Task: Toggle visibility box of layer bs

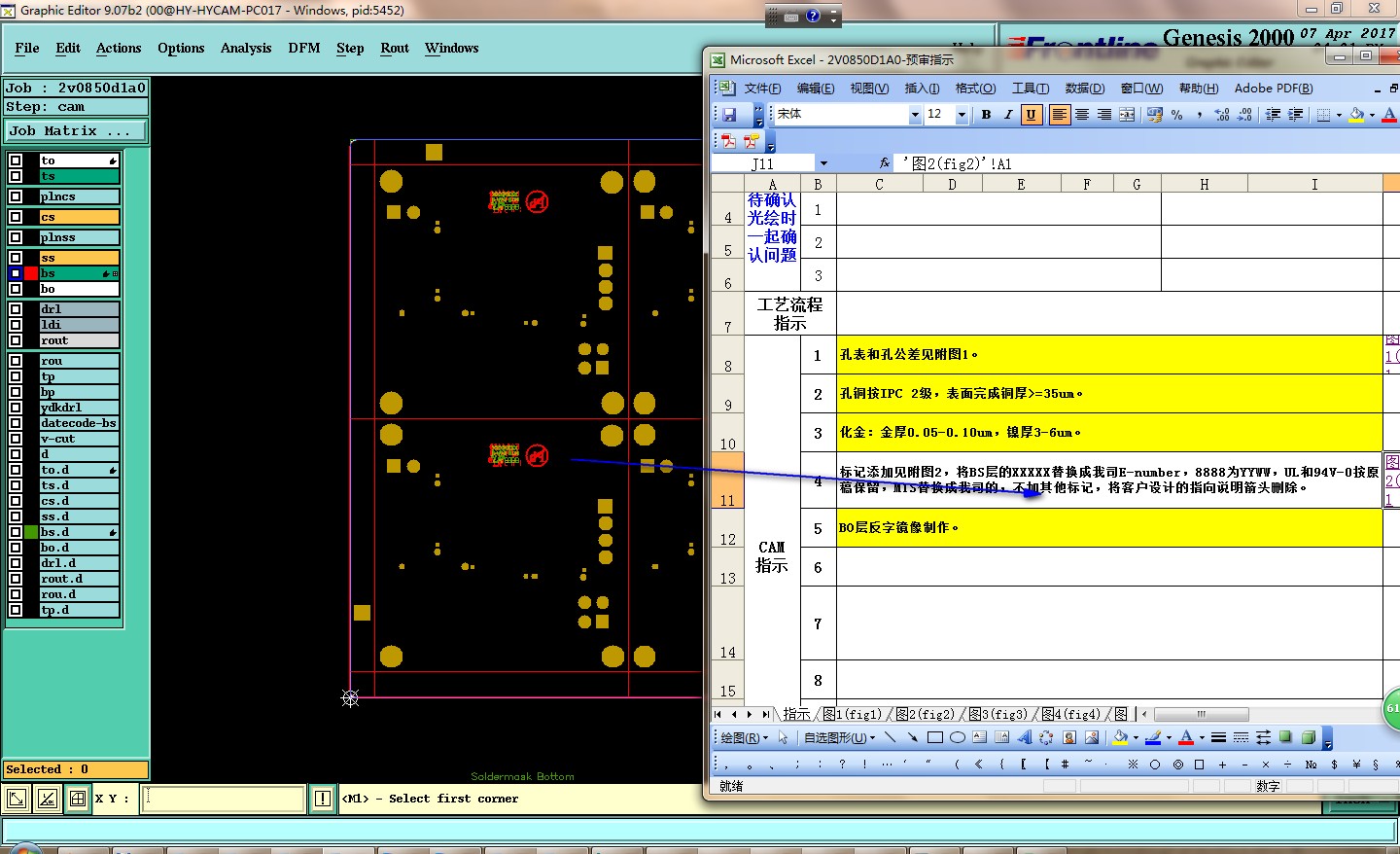Action: pyautogui.click(x=16, y=273)
